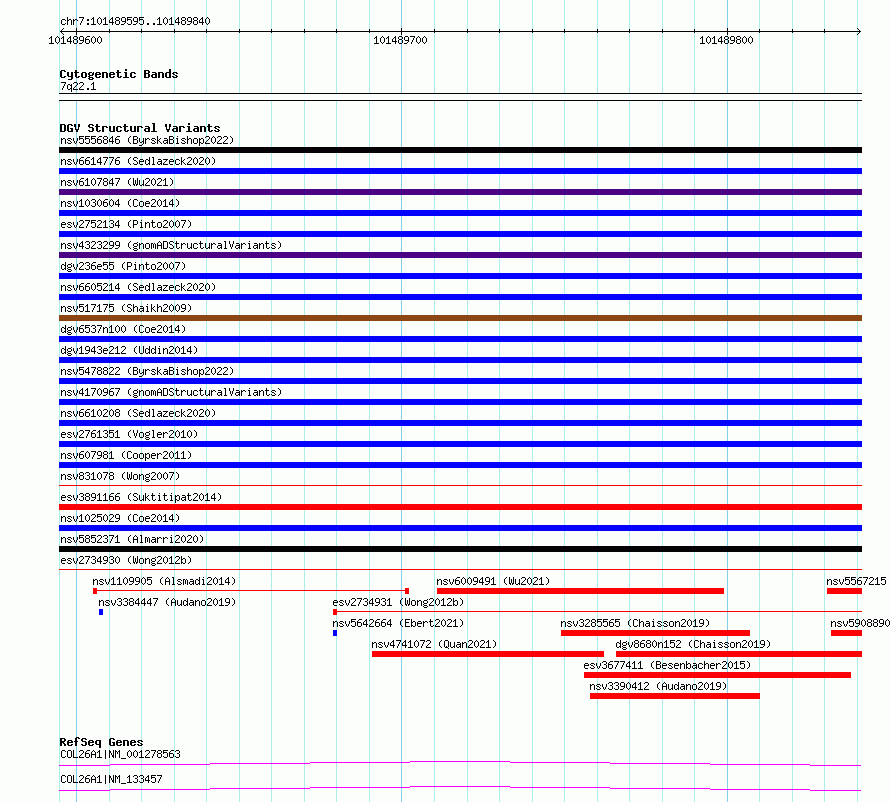This screenshot has height=802, width=890.
Task: Click esv2752134 (Pinto2007) label
Action: (126, 224)
